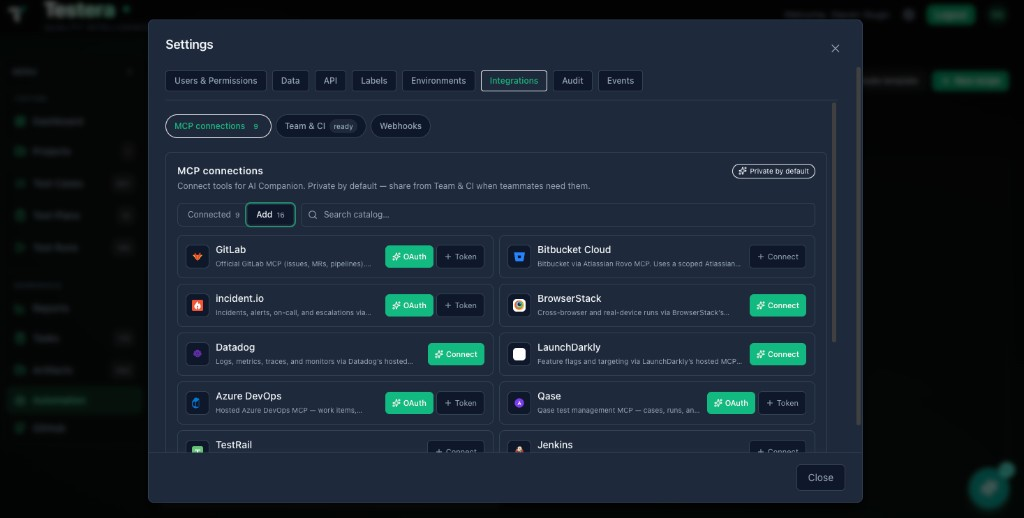Click the Settings dialog outer scrollbar
The height and width of the screenshot is (518, 1024).
(858, 246)
